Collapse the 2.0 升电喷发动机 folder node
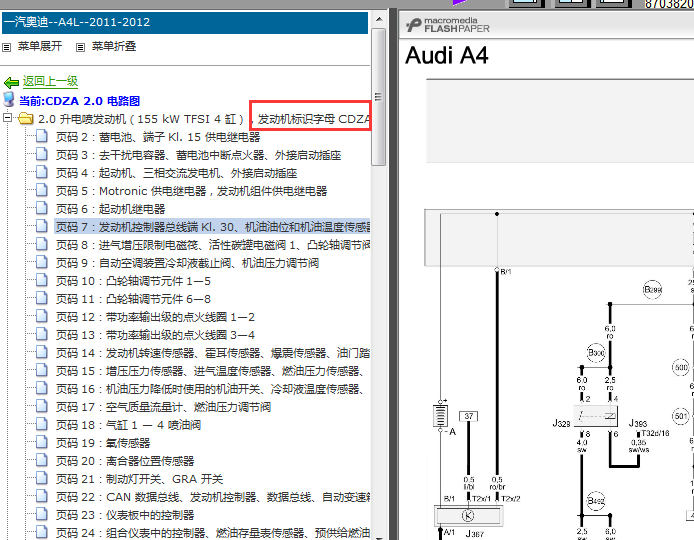The image size is (694, 540). (7, 118)
